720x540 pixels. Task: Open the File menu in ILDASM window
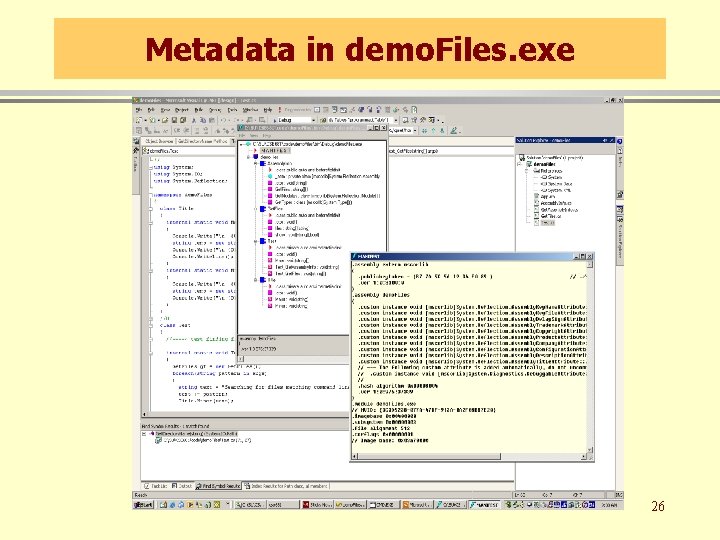pos(242,136)
